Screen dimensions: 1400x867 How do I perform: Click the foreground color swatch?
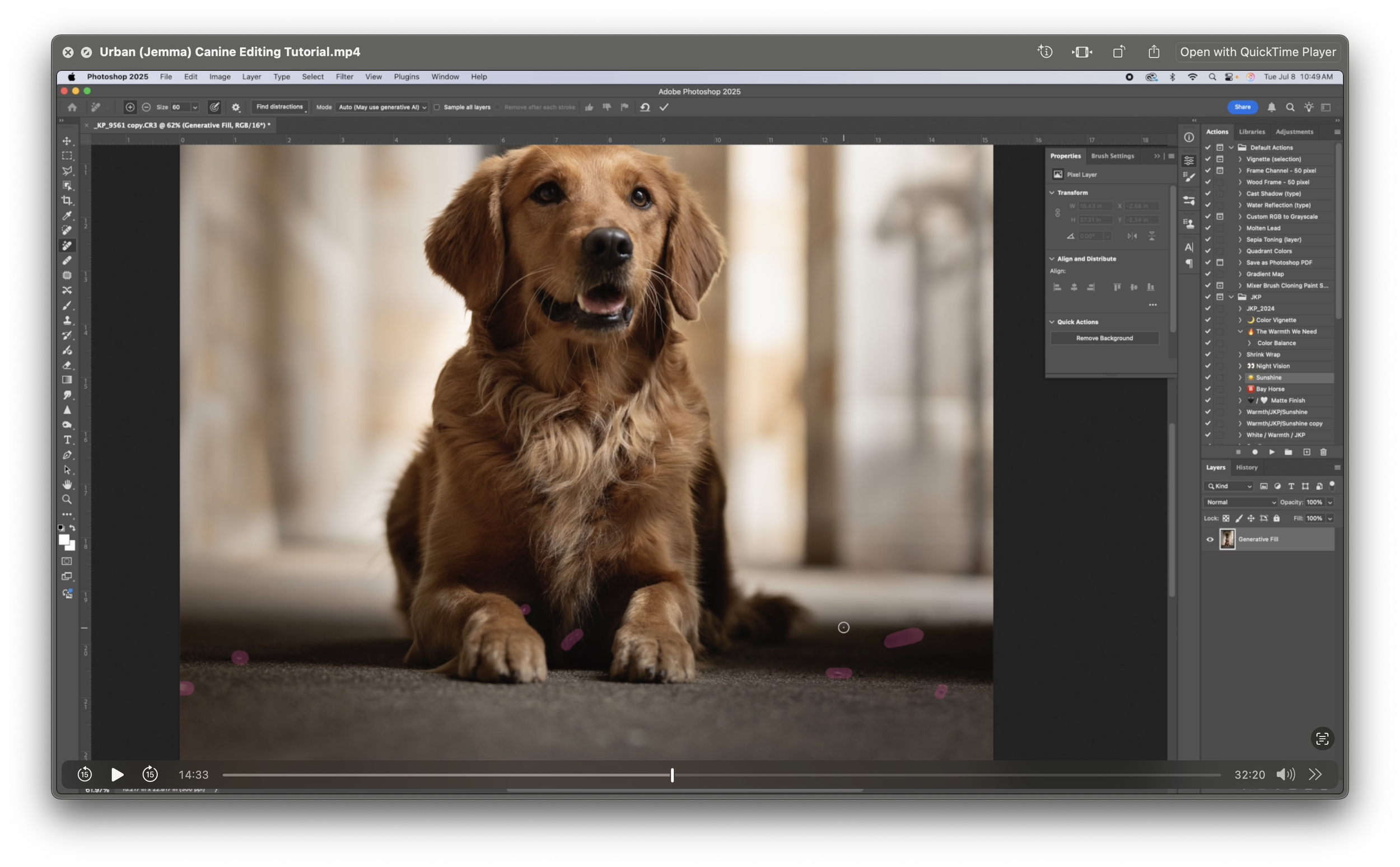[64, 540]
